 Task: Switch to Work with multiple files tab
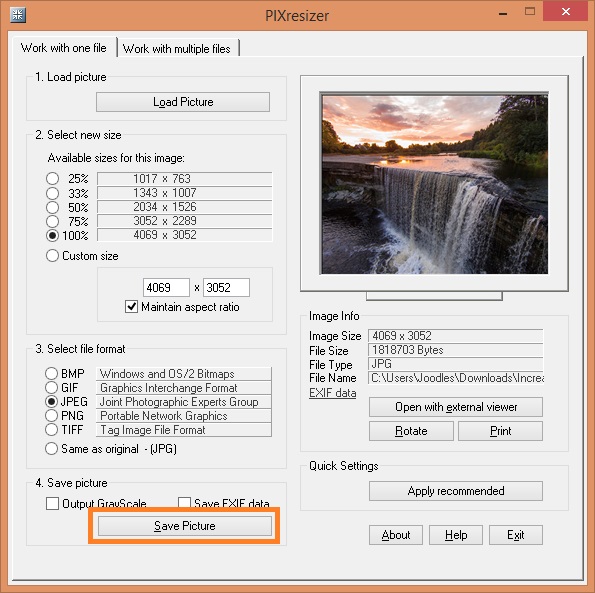click(x=177, y=49)
